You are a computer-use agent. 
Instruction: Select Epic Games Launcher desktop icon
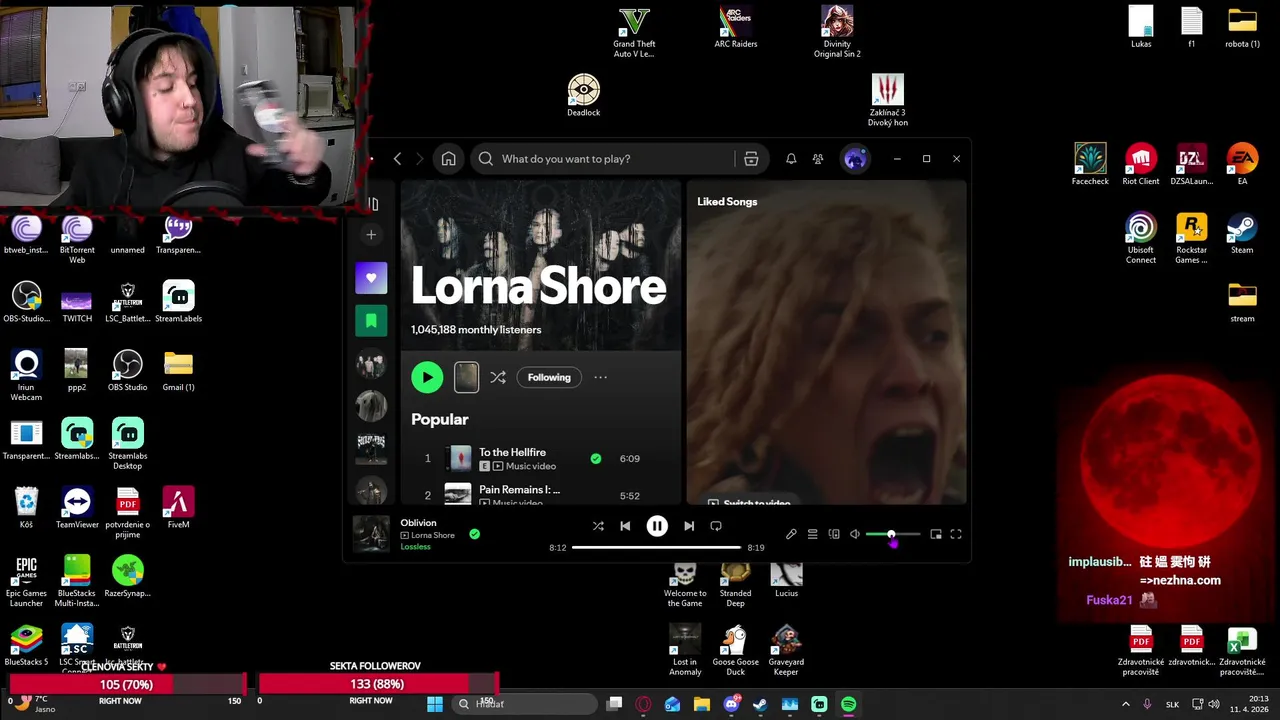pos(26,581)
